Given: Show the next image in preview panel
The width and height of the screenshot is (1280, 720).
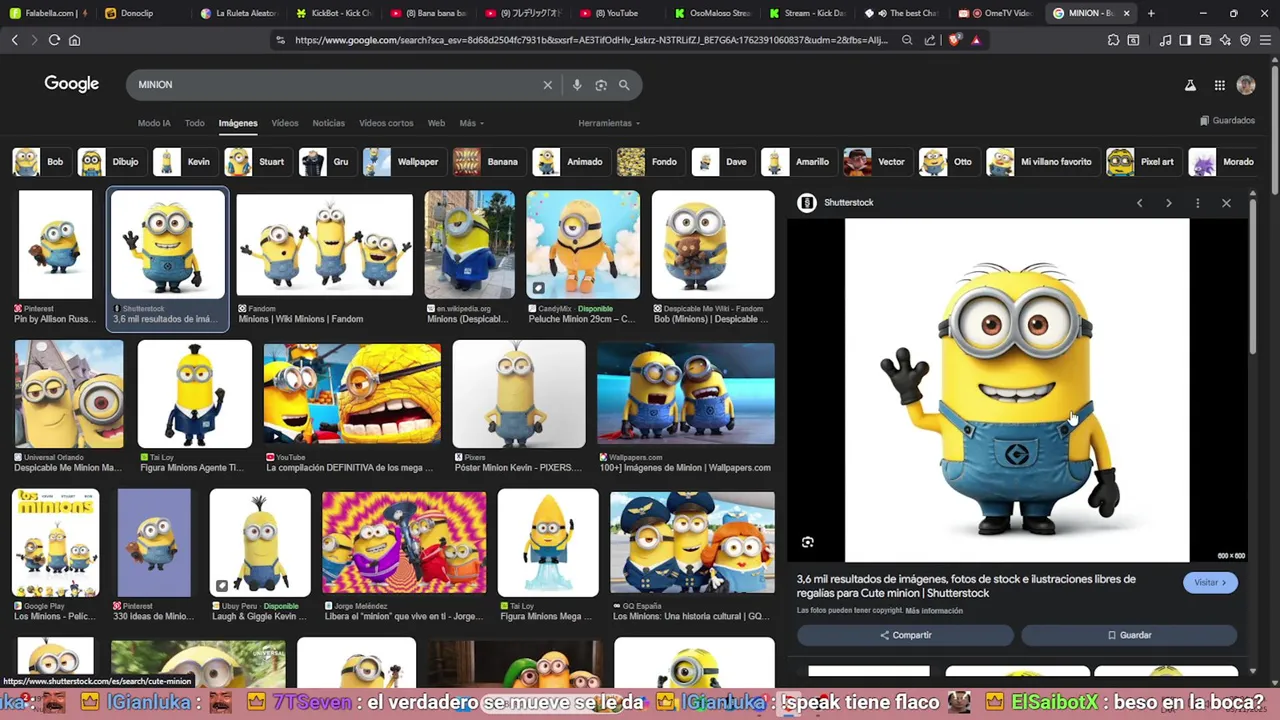Looking at the screenshot, I should tap(1168, 203).
